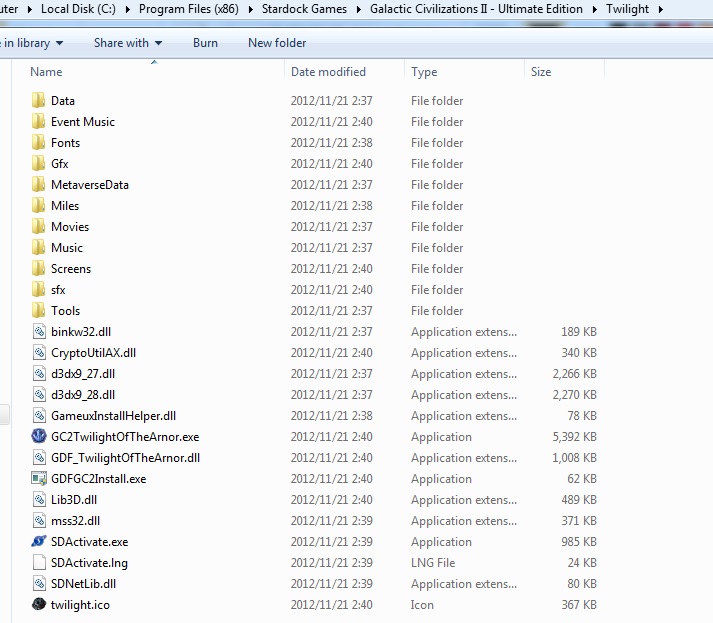
Task: Open the Include in library dropdown
Action: [x=30, y=43]
